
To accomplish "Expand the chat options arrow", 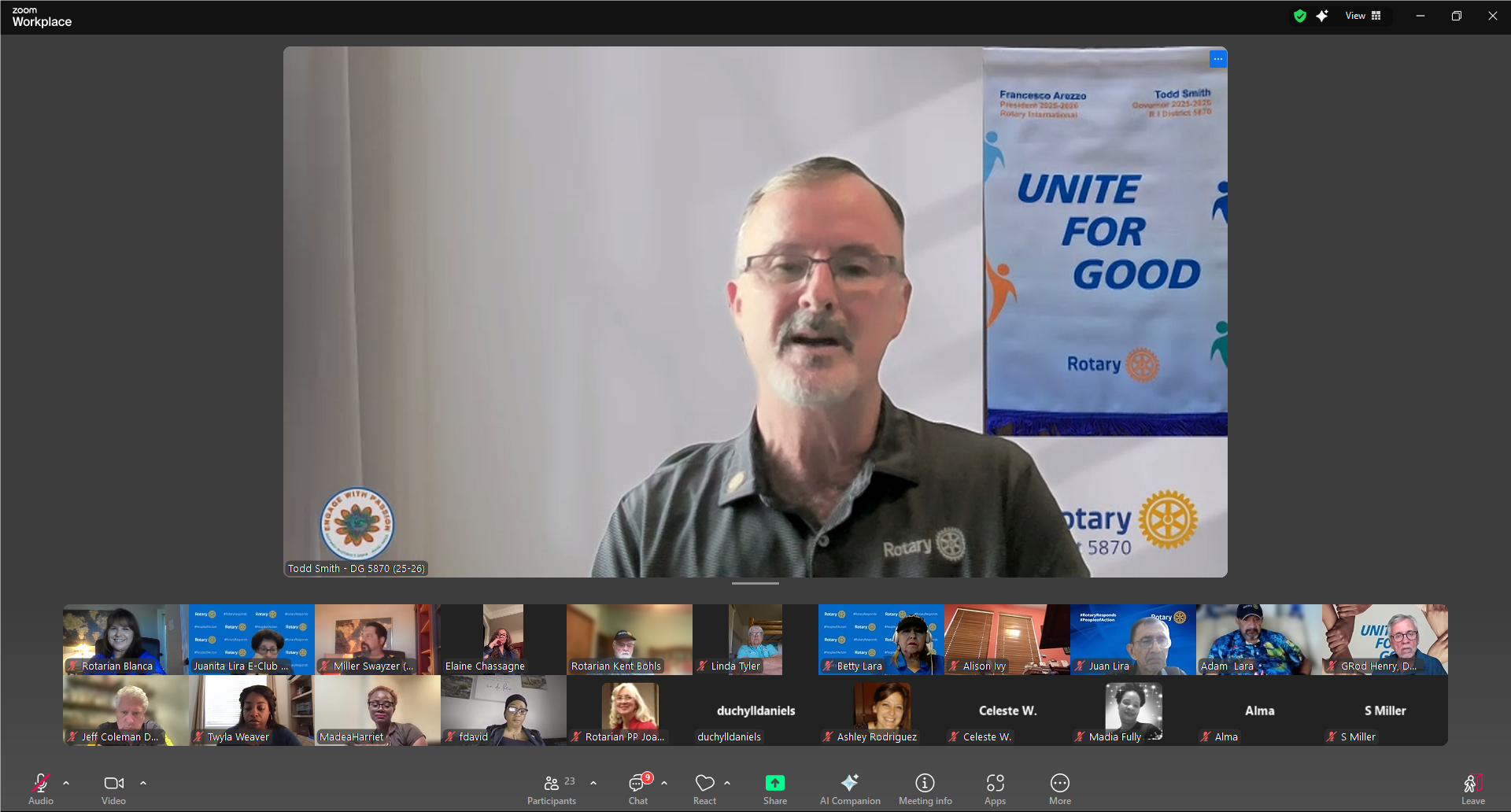I will click(664, 783).
